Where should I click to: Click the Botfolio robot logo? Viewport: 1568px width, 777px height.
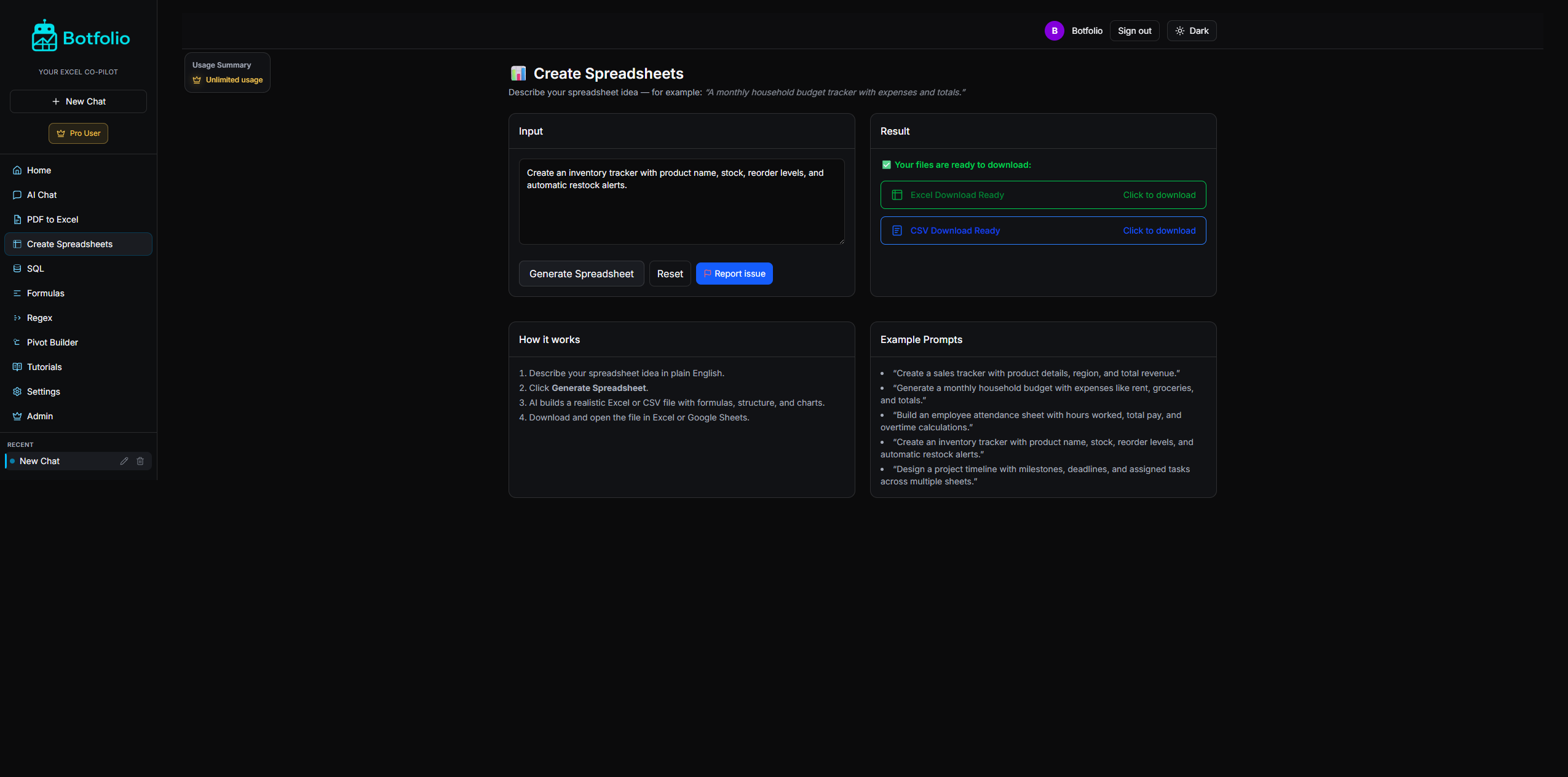point(44,35)
